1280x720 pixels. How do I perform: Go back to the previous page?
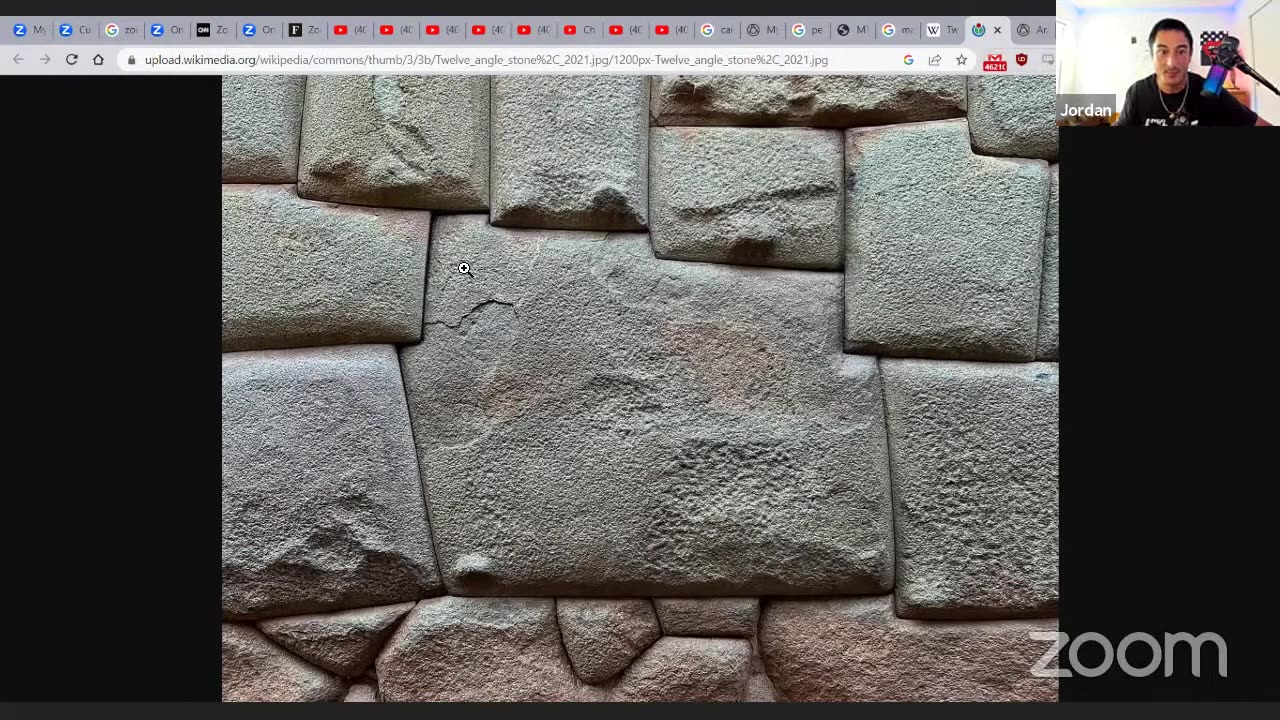click(18, 60)
